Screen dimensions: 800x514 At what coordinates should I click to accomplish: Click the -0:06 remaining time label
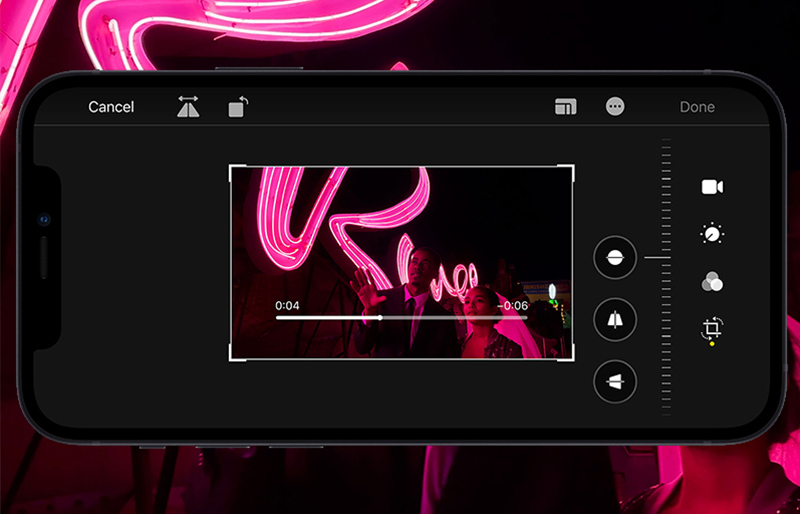pyautogui.click(x=514, y=305)
